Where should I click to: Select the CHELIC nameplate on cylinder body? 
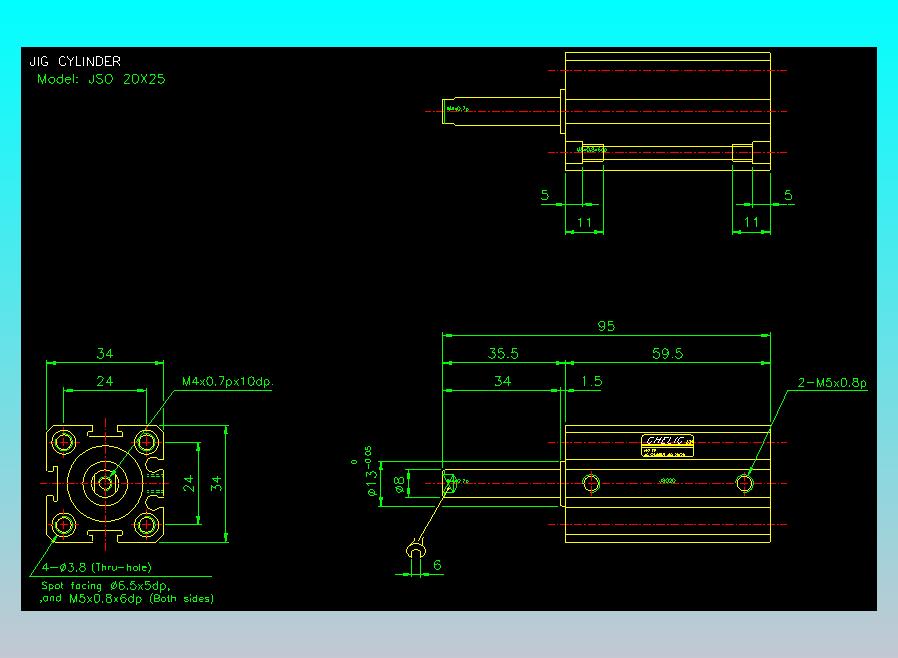(667, 446)
